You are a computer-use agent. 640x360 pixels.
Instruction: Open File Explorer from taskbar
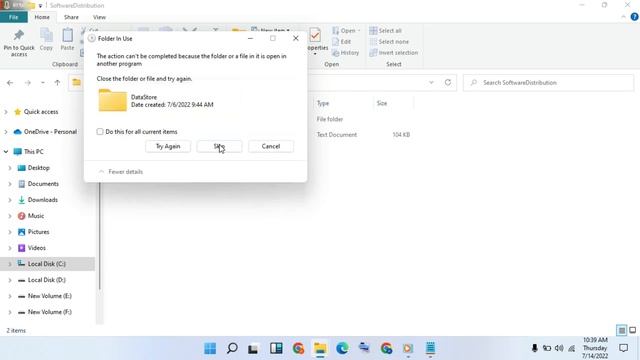point(320,348)
